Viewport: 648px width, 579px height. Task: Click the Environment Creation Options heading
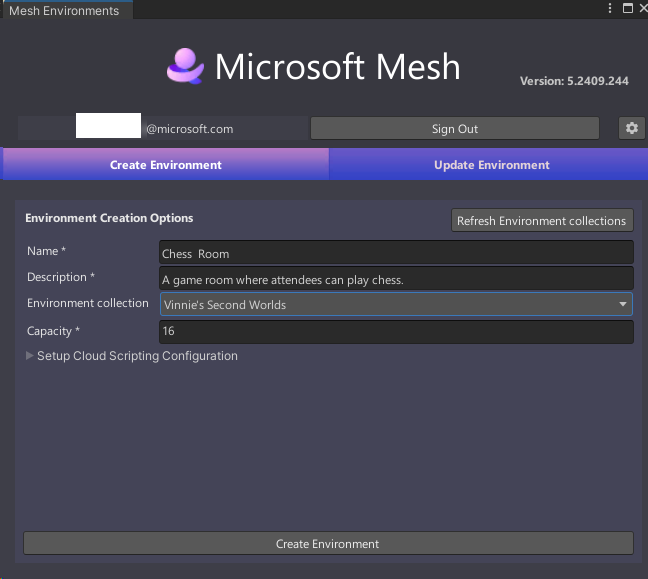tap(109, 218)
